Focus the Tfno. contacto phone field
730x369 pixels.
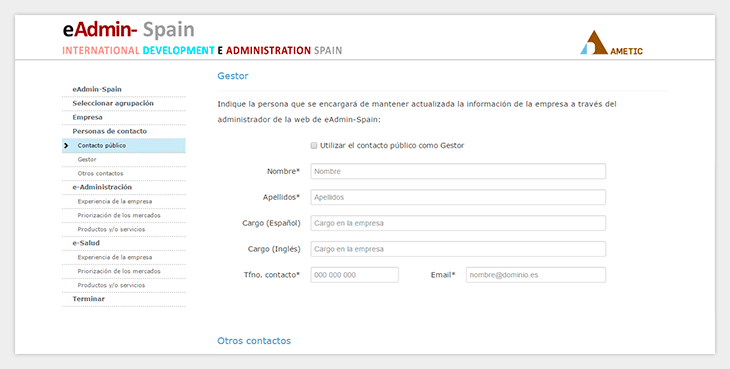pyautogui.click(x=355, y=275)
